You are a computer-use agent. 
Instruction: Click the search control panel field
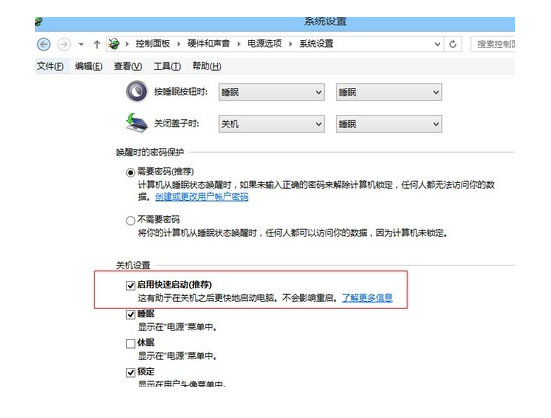(x=493, y=44)
